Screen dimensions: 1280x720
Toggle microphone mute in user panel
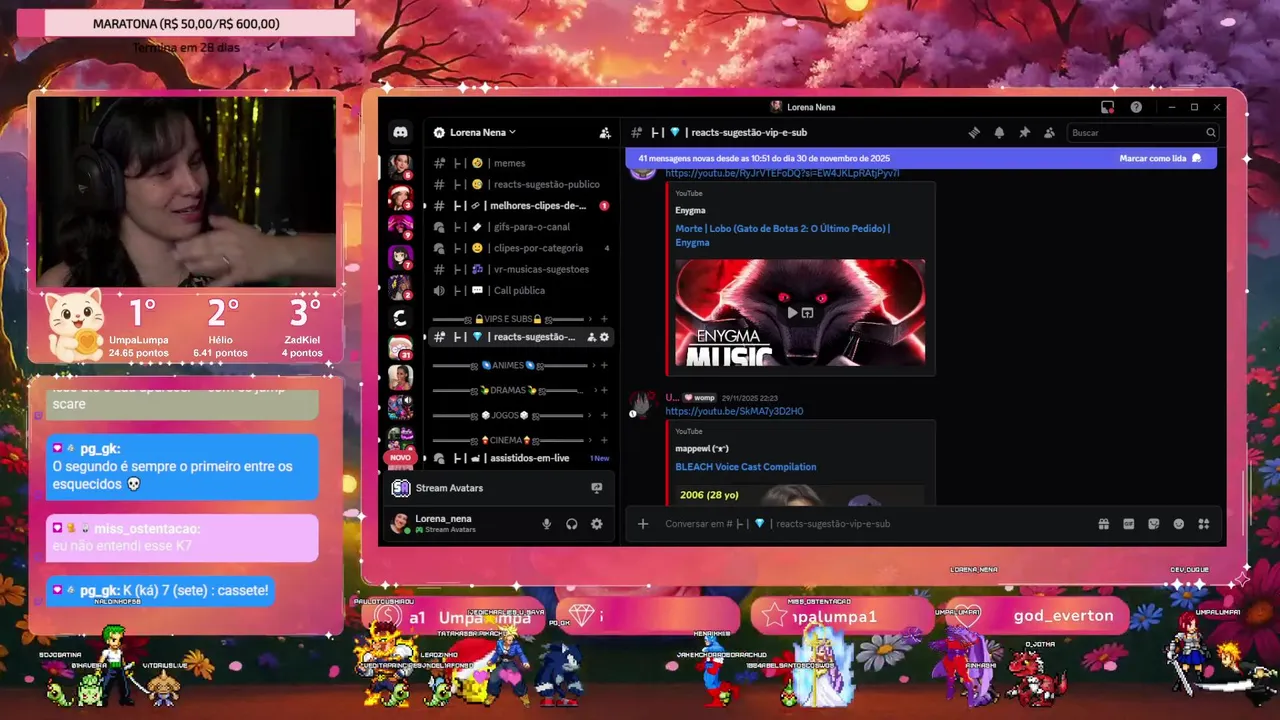546,523
